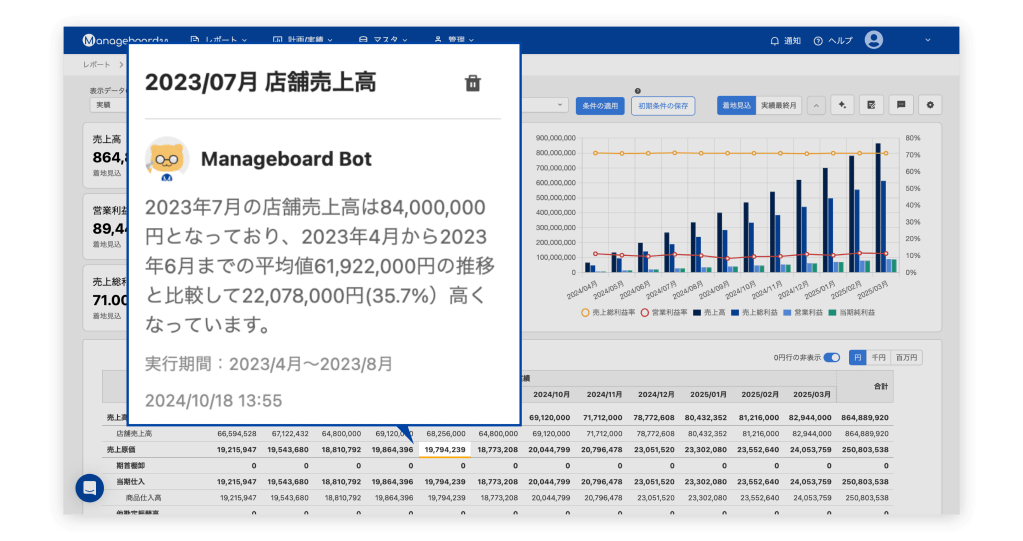Toggle the 0円行の非表示 switch
This screenshot has width=1023, height=541.
coord(831,358)
